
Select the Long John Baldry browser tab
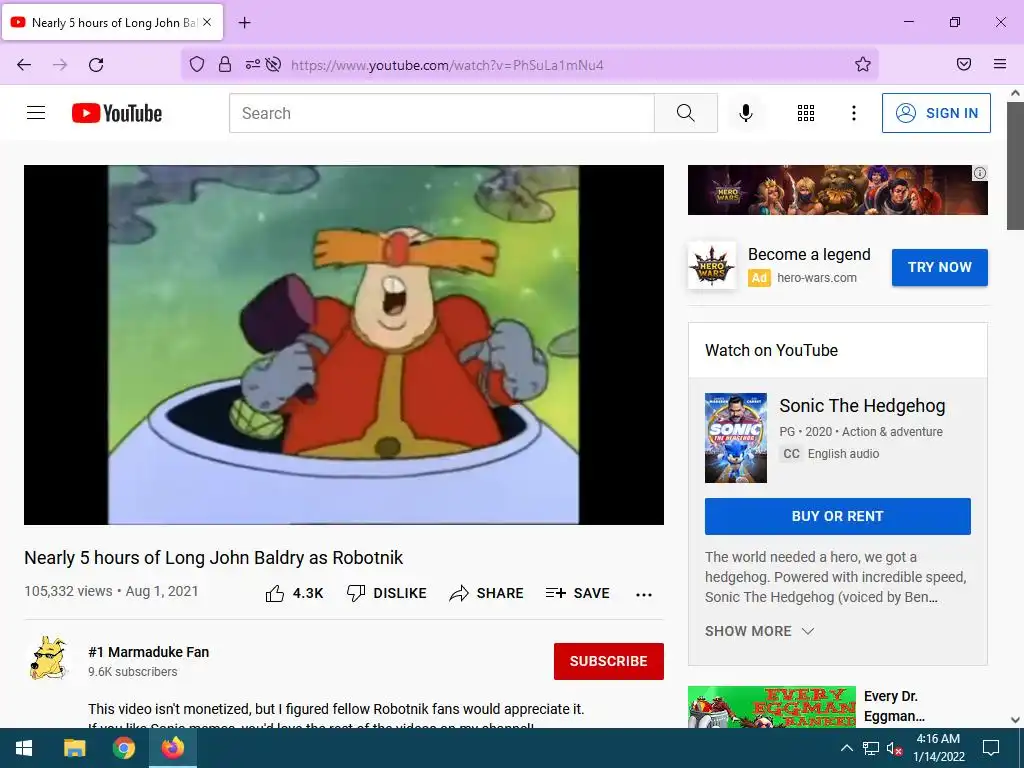click(x=113, y=22)
